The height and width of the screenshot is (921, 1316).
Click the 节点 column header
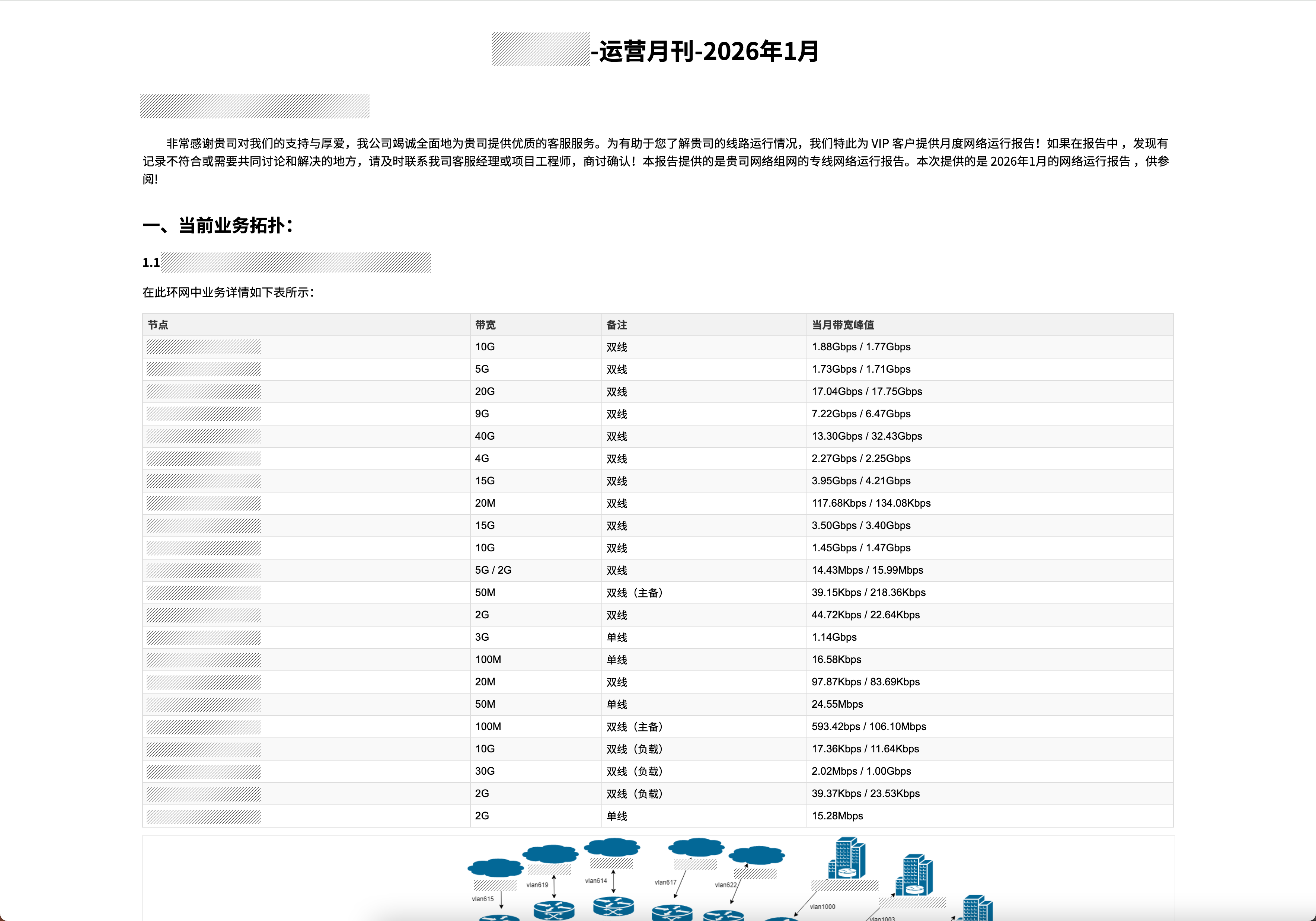158,325
